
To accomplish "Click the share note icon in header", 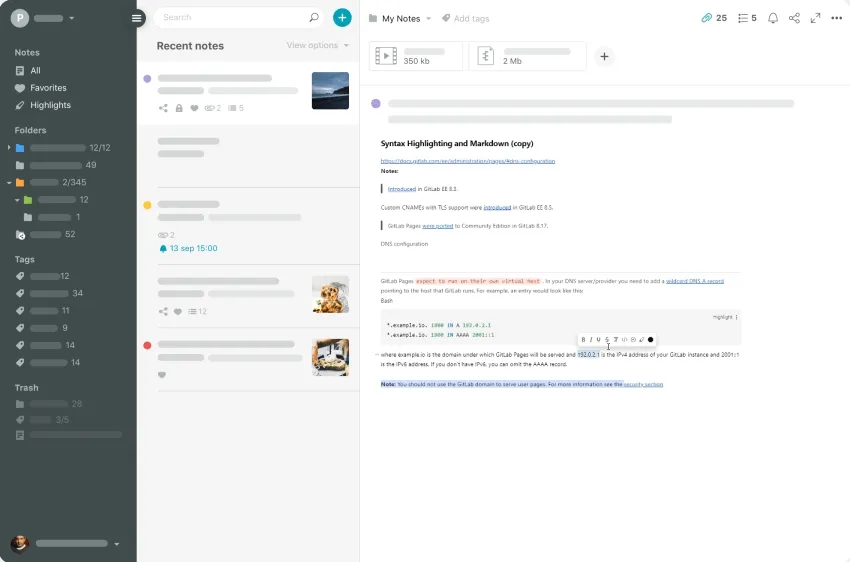I will 794,18.
